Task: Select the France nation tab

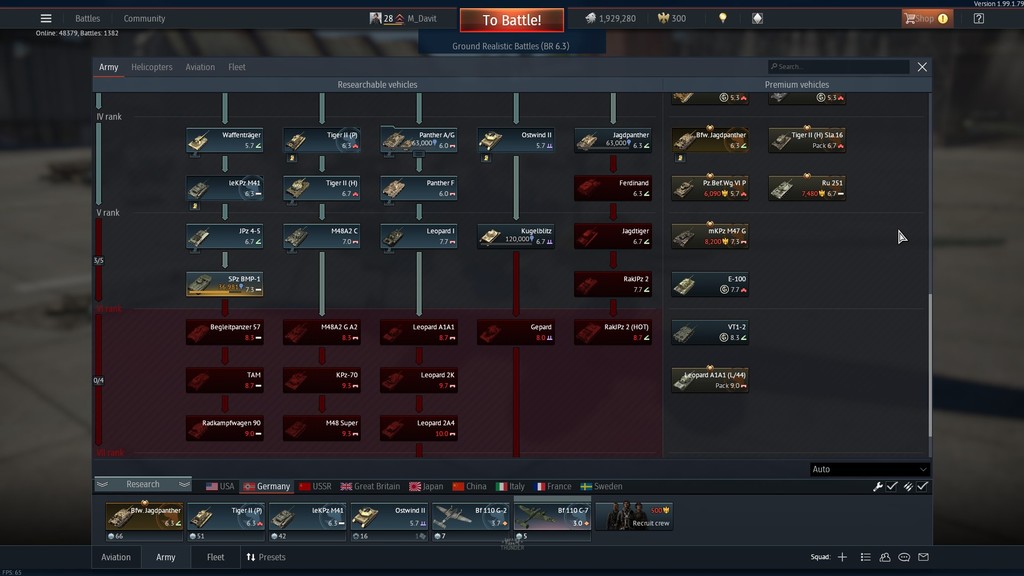Action: point(552,487)
